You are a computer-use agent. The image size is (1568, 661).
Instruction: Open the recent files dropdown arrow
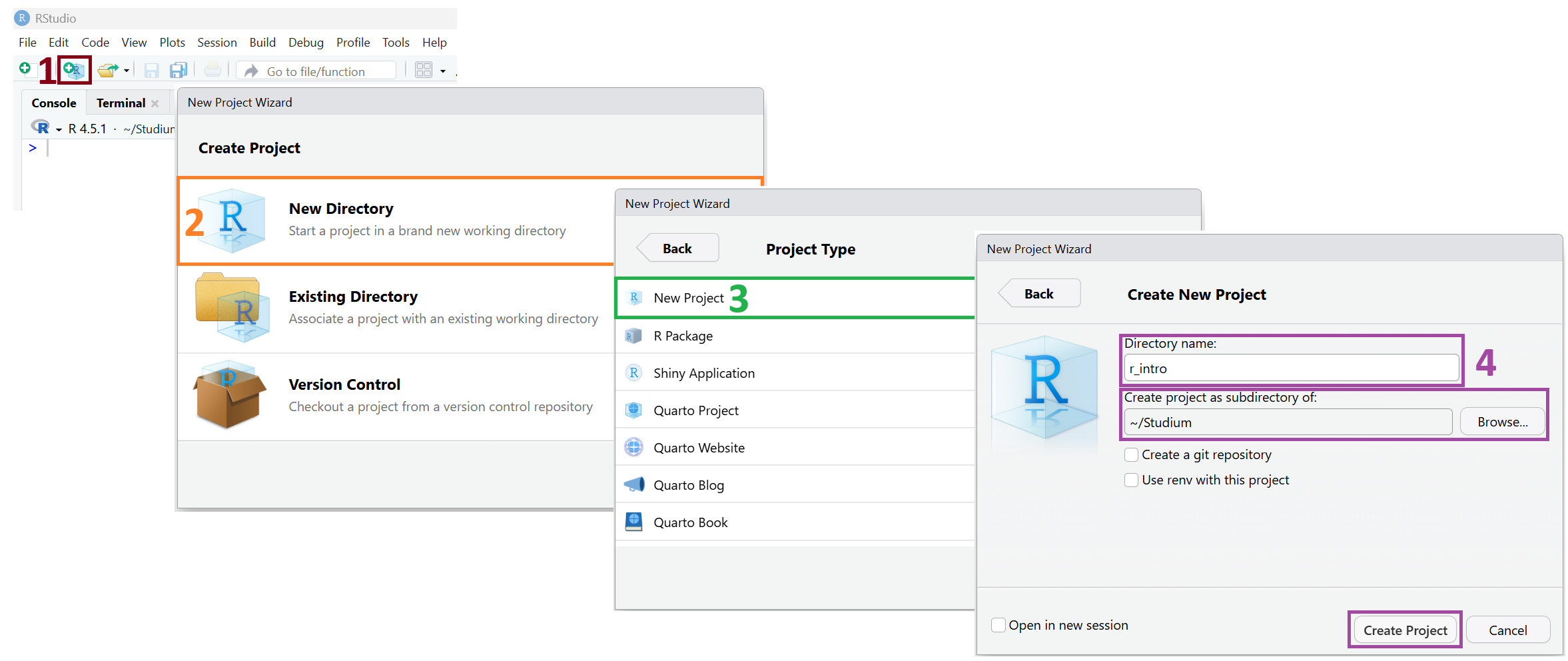[127, 71]
